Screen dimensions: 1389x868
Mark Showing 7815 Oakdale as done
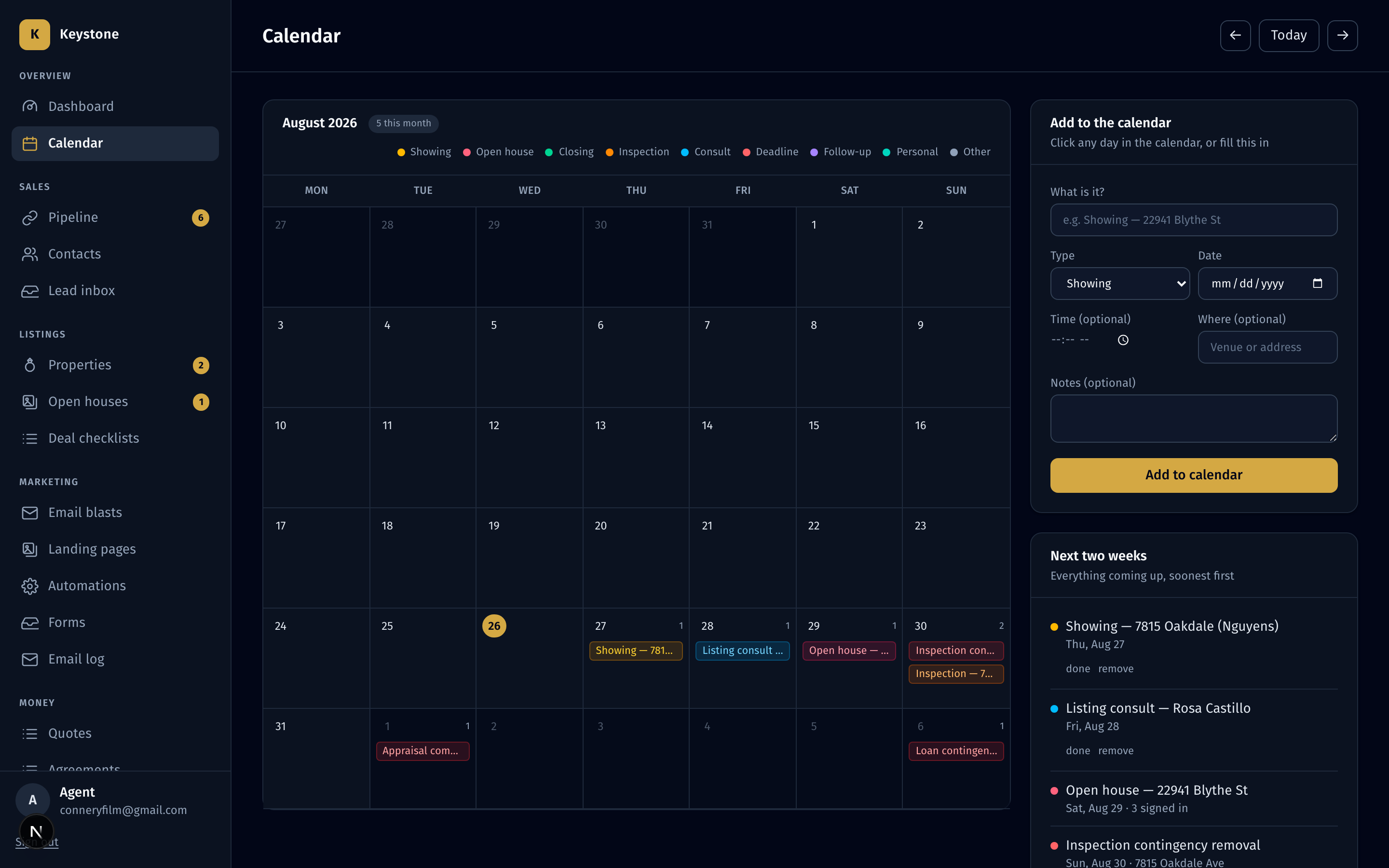1078,669
